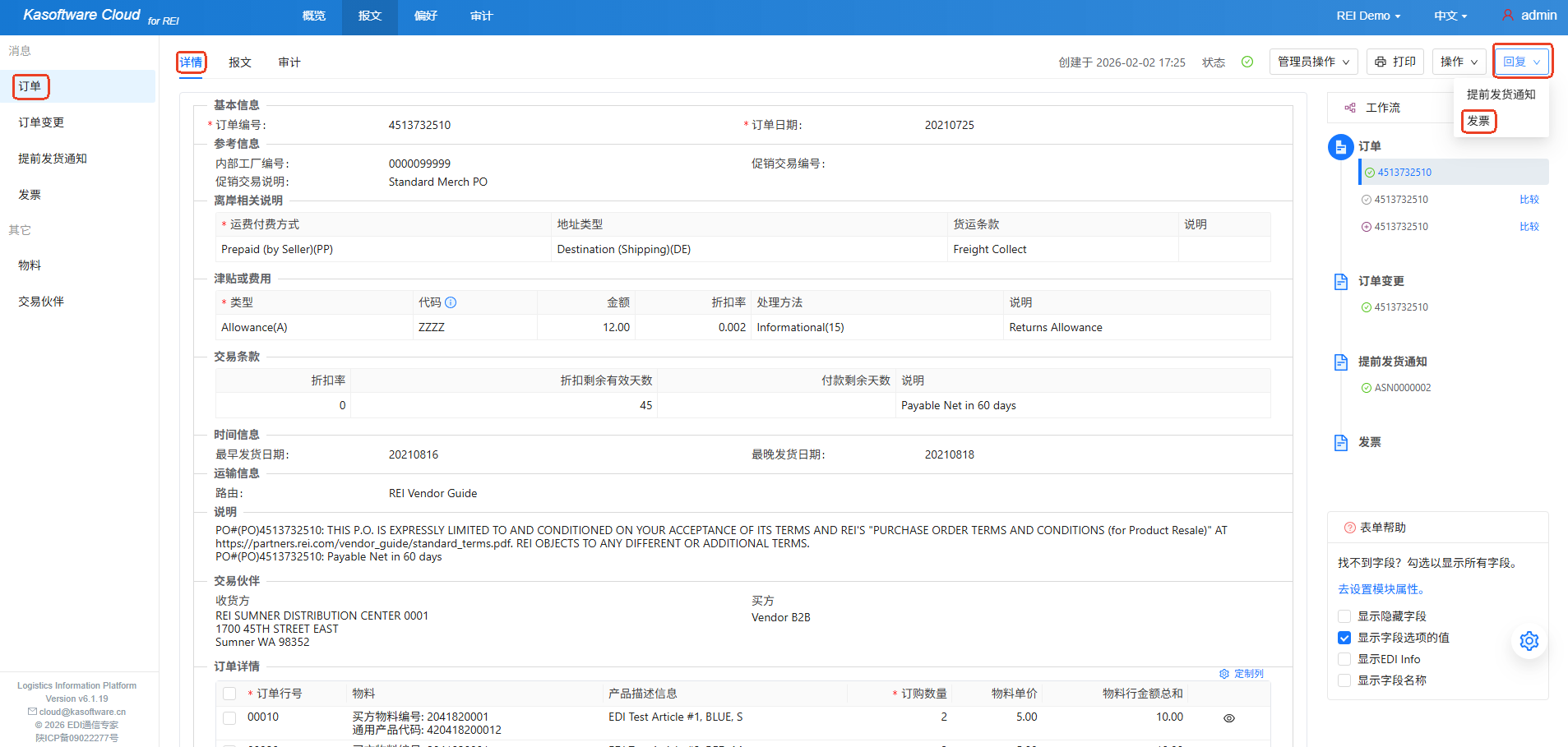Screen dimensions: 1568x747
Task: Choose 发票 from the 回复 menu
Action: [x=1478, y=121]
